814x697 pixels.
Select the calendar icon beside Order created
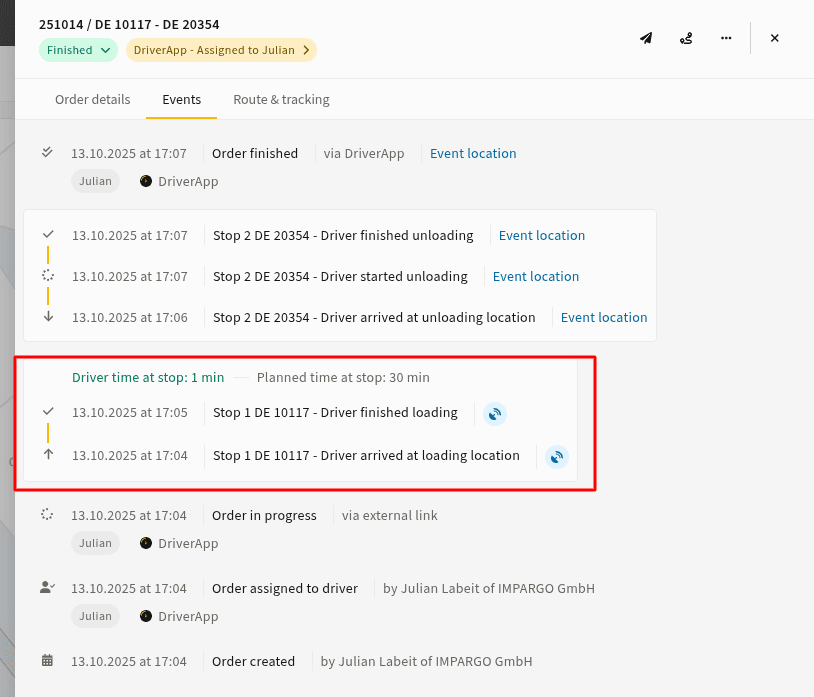click(46, 661)
